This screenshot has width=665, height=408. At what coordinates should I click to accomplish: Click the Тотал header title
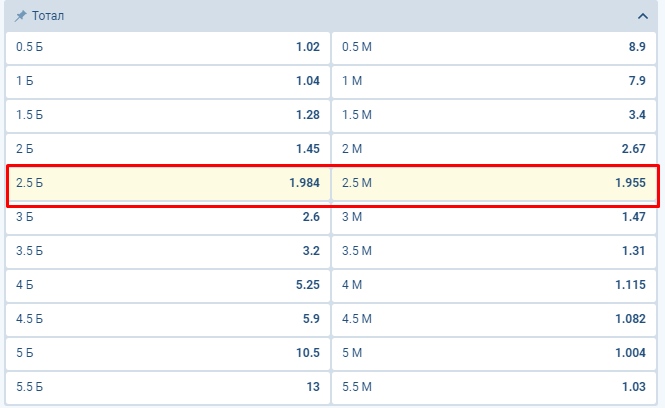click(x=50, y=17)
